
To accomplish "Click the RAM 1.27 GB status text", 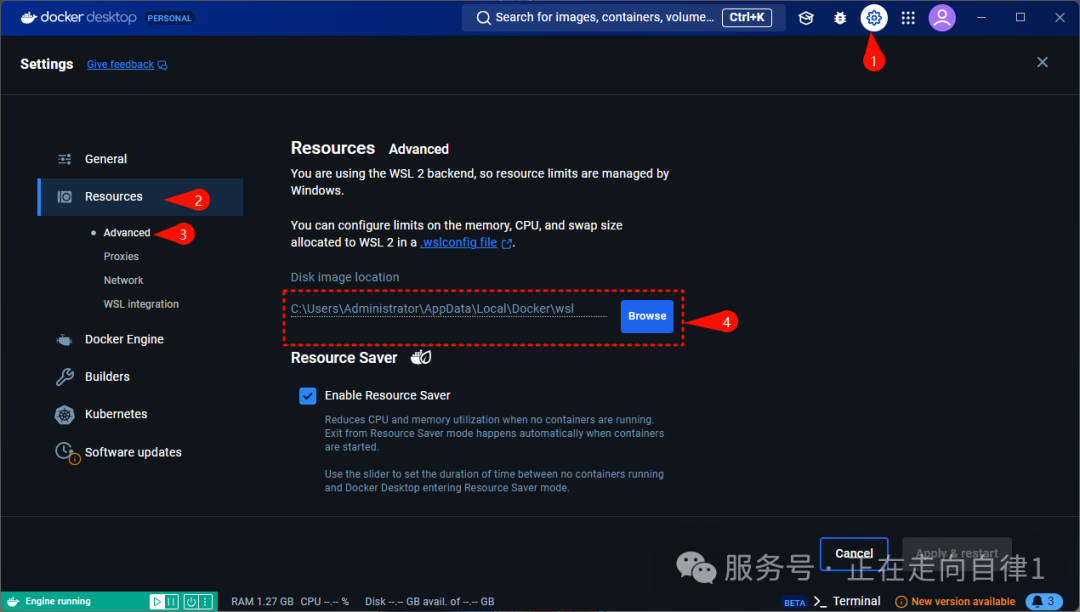I will [262, 602].
